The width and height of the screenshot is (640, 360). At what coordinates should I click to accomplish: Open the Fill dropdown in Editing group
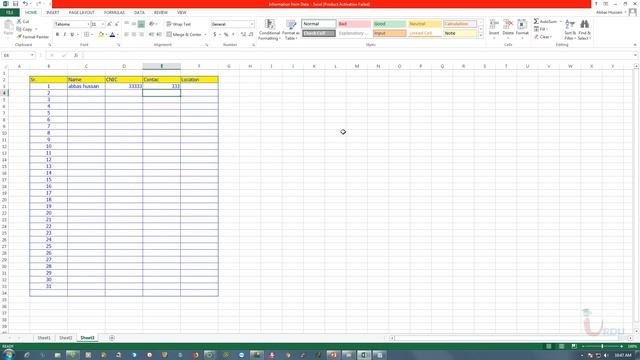point(541,29)
